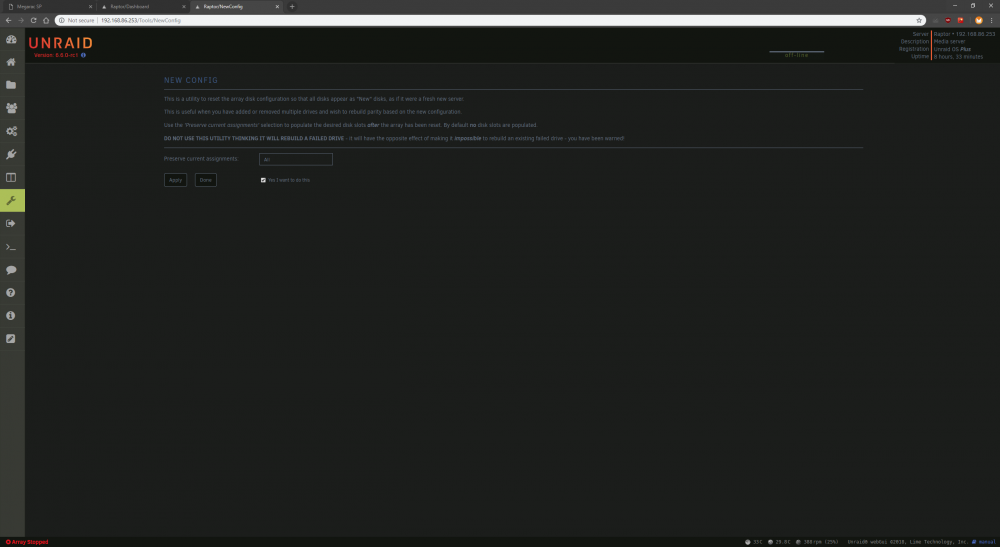This screenshot has height=547, width=1000.
Task: Go to Main via the house icon
Action: pyautogui.click(x=11, y=62)
